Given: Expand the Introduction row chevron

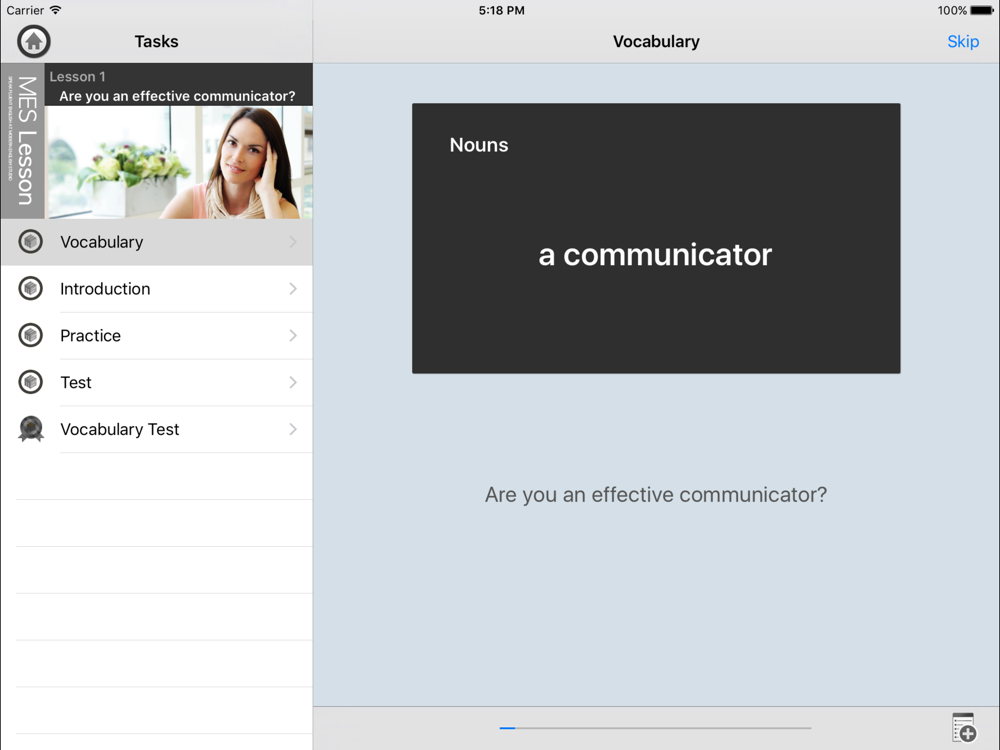Looking at the screenshot, I should point(293,289).
